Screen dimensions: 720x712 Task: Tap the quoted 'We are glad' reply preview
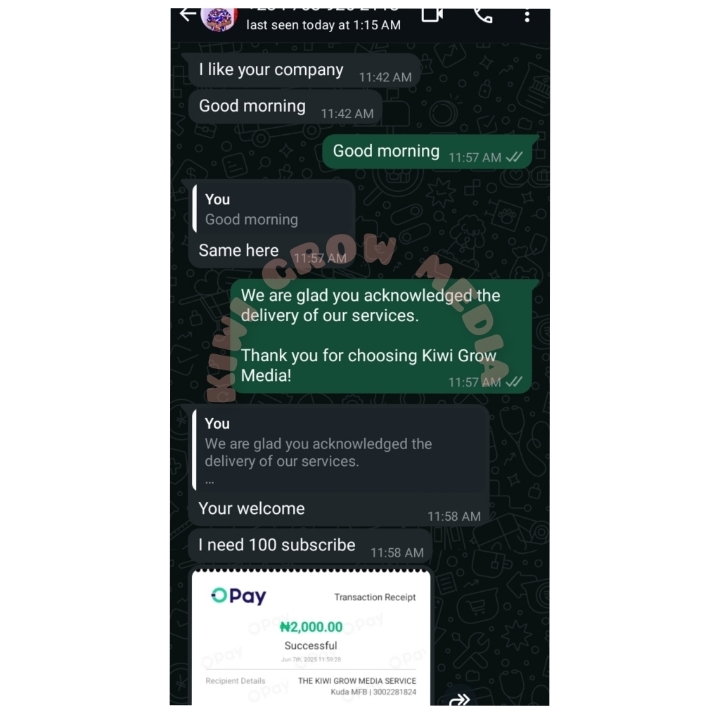coord(339,451)
